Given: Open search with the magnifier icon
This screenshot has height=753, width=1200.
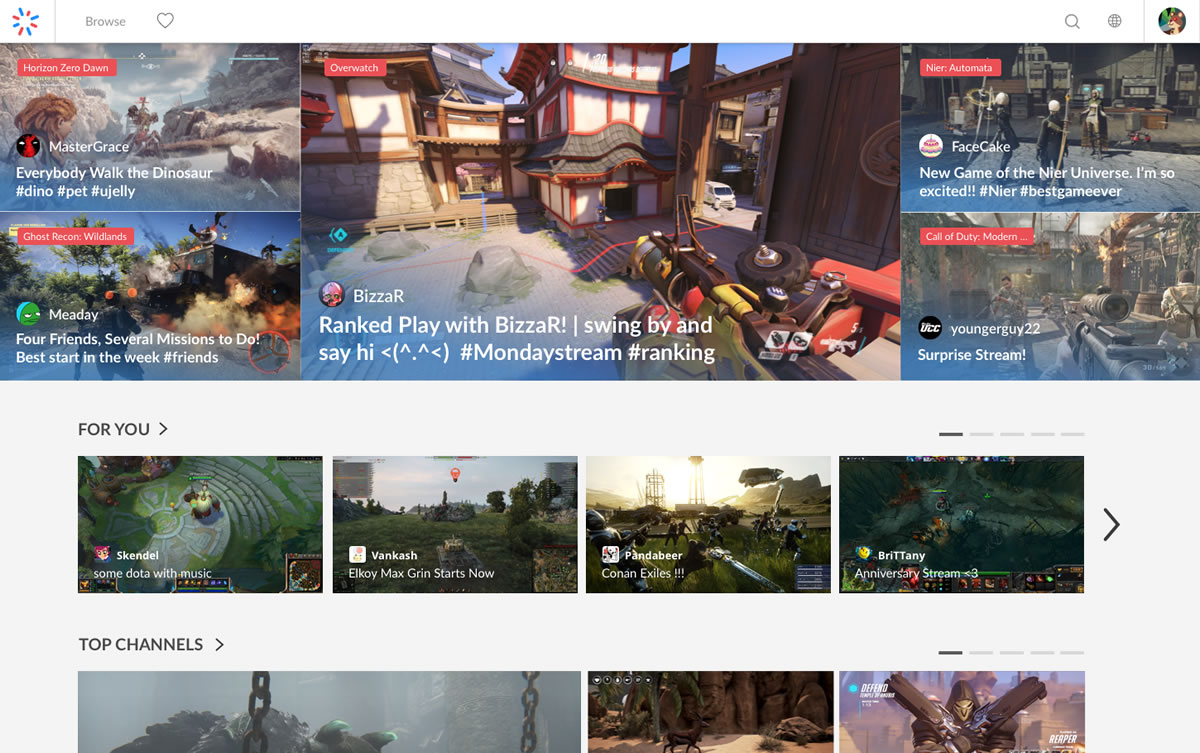Looking at the screenshot, I should pos(1072,21).
